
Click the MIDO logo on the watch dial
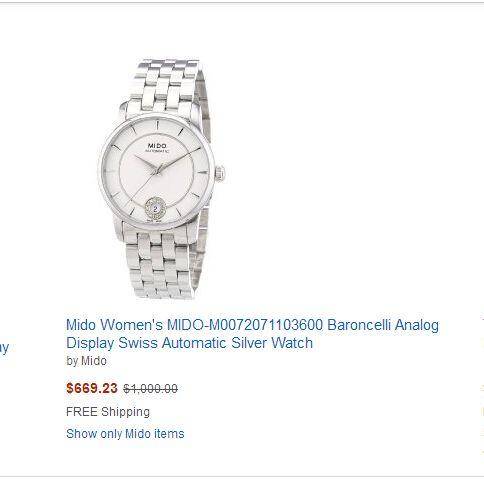click(157, 146)
